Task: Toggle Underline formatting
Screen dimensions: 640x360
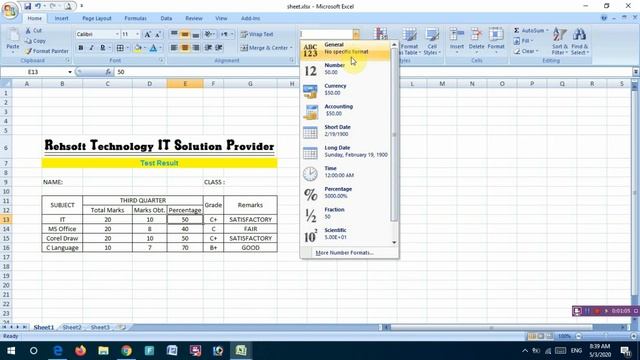Action: (x=102, y=48)
